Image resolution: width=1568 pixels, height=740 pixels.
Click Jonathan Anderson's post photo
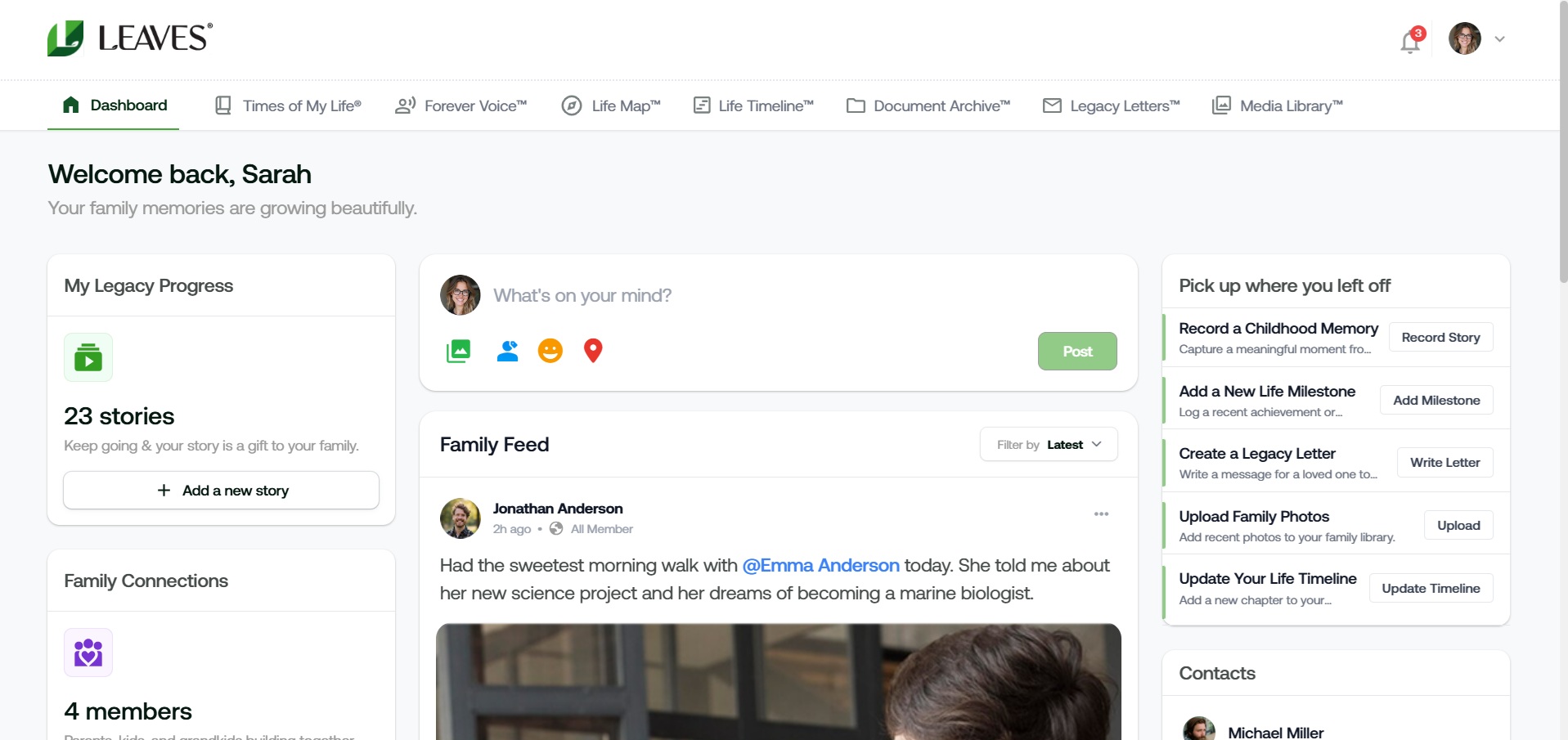[778, 682]
